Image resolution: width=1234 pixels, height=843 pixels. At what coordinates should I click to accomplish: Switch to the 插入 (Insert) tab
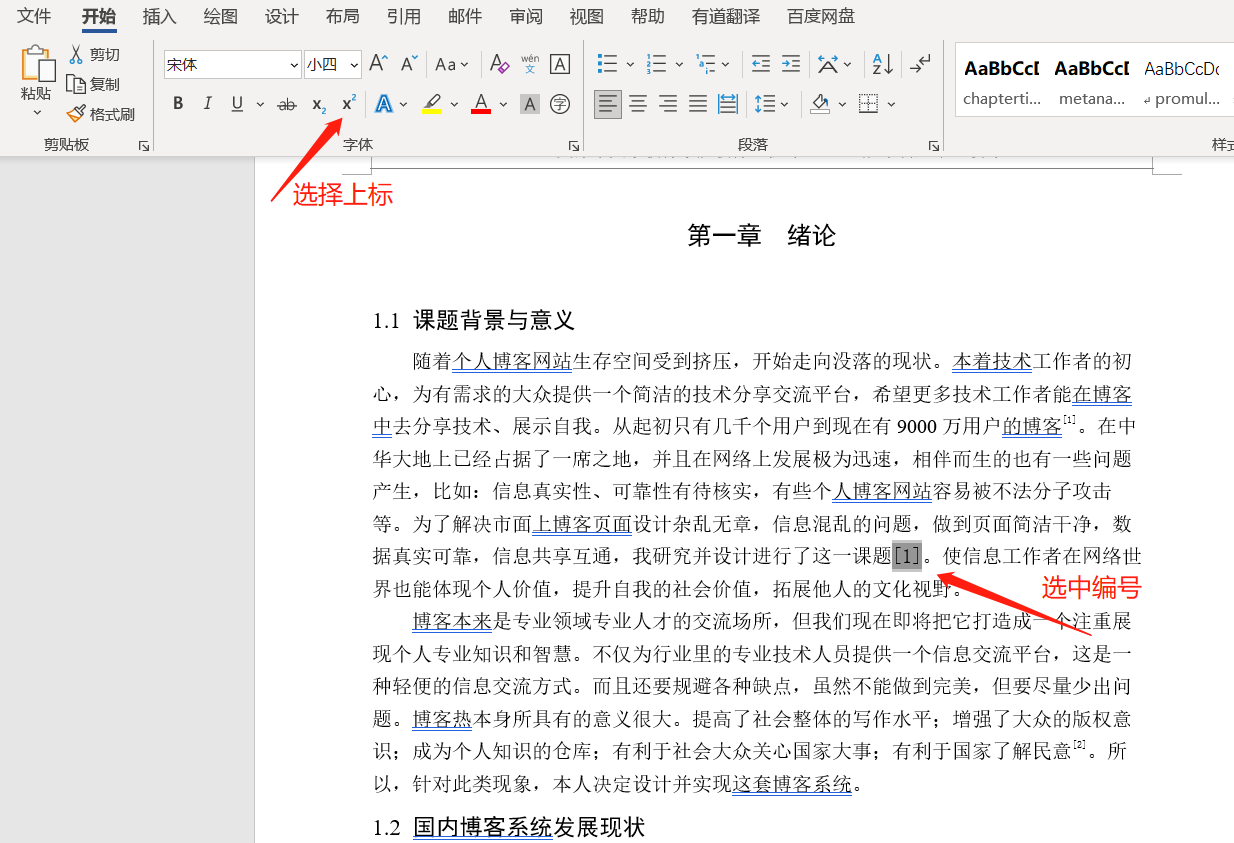pos(159,16)
